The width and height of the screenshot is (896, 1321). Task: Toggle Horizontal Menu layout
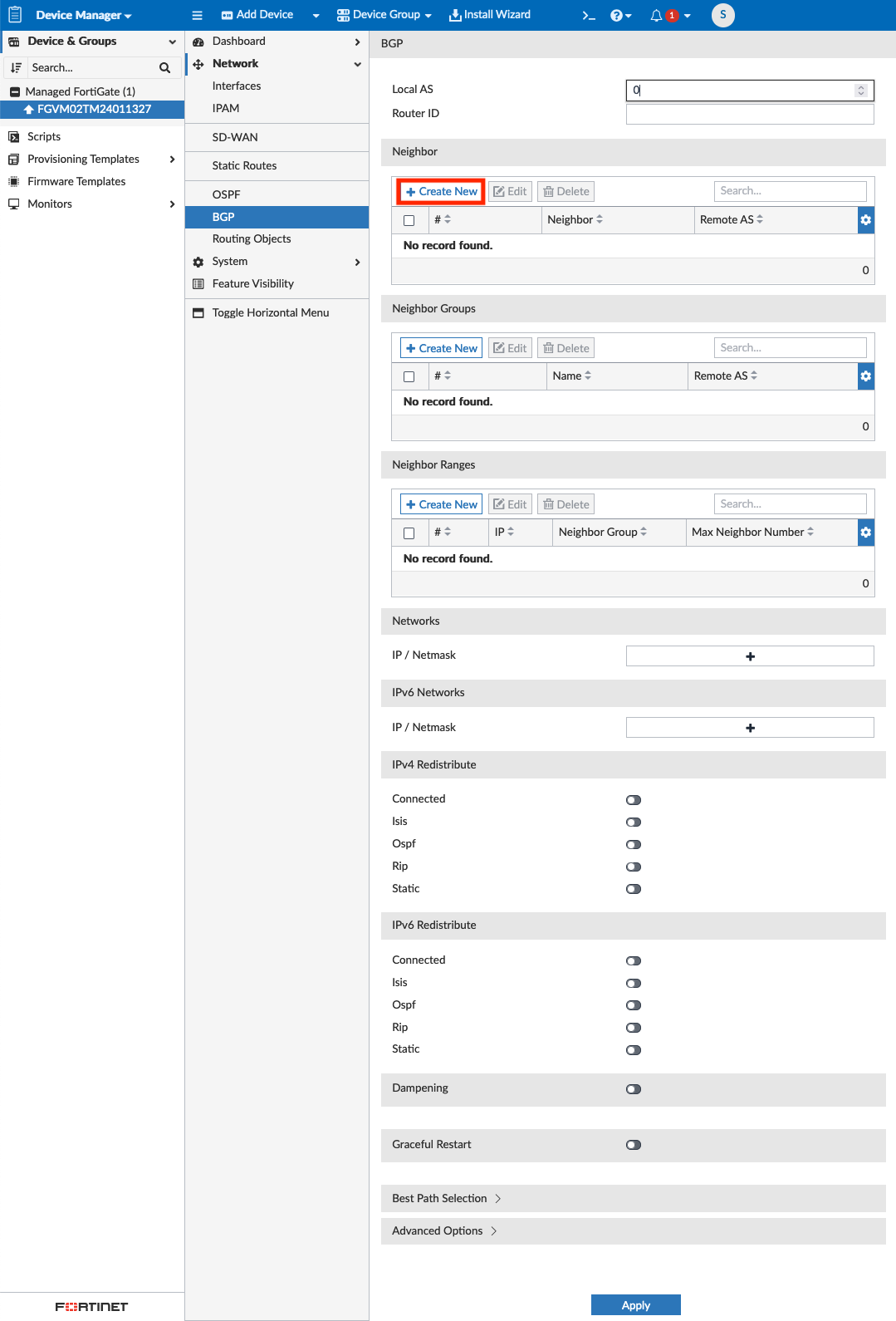click(271, 313)
